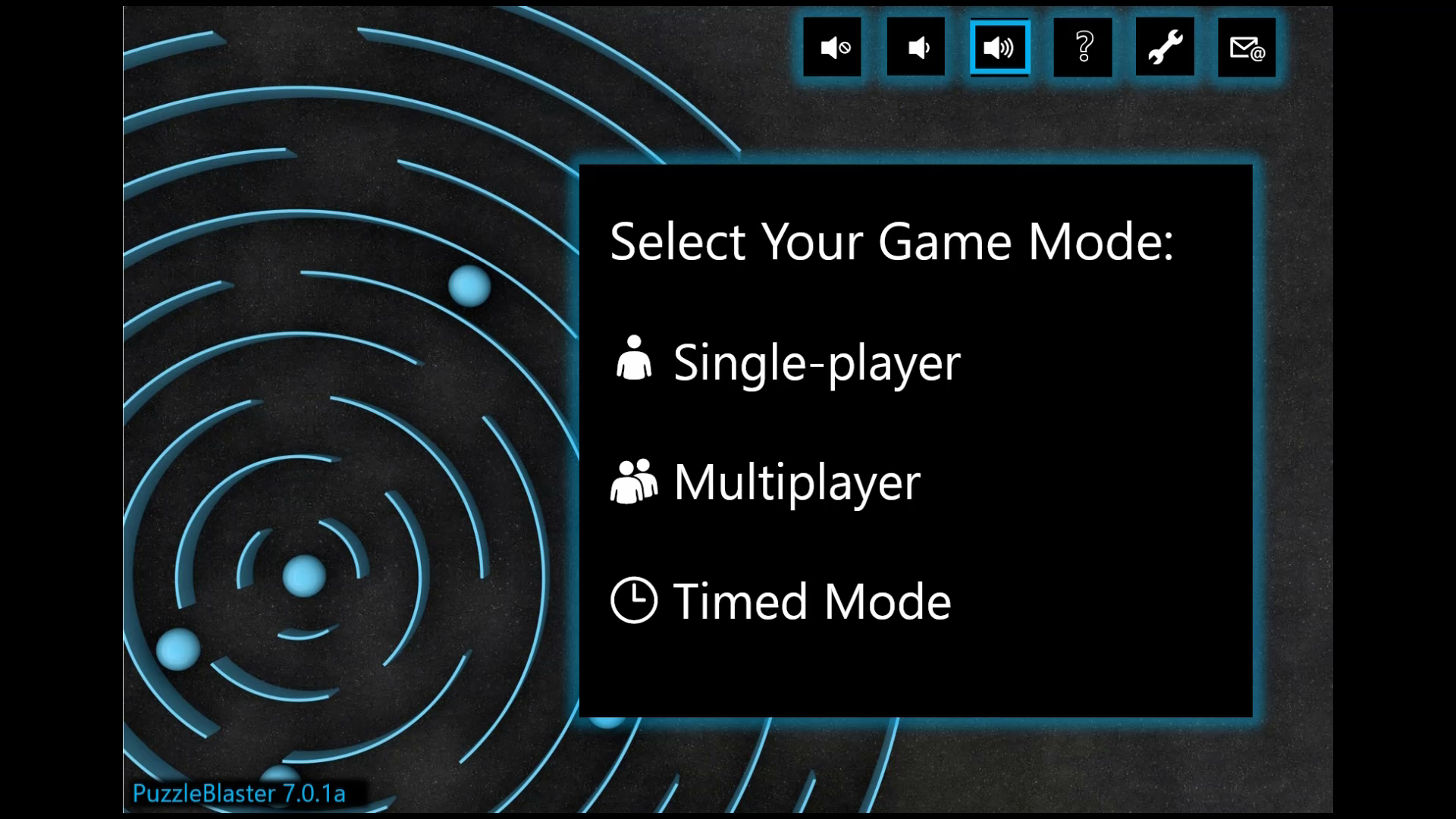Open the help menu

[1082, 48]
